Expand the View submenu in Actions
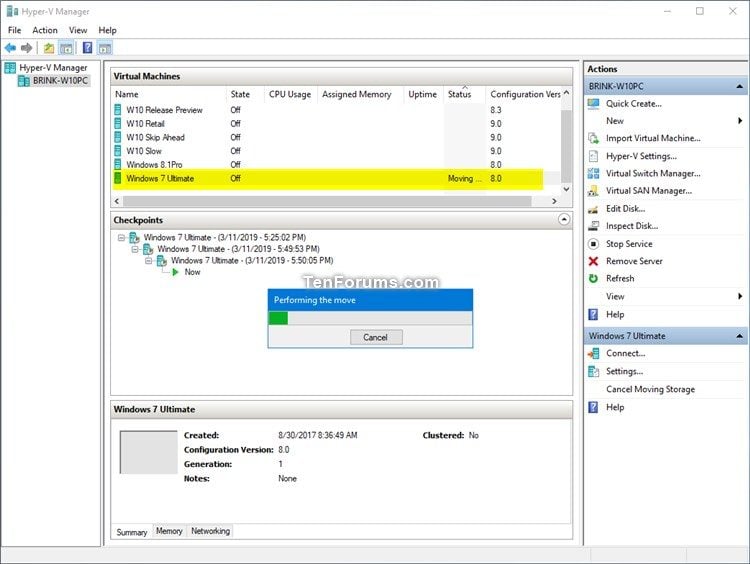The height and width of the screenshot is (564, 750). click(x=740, y=296)
